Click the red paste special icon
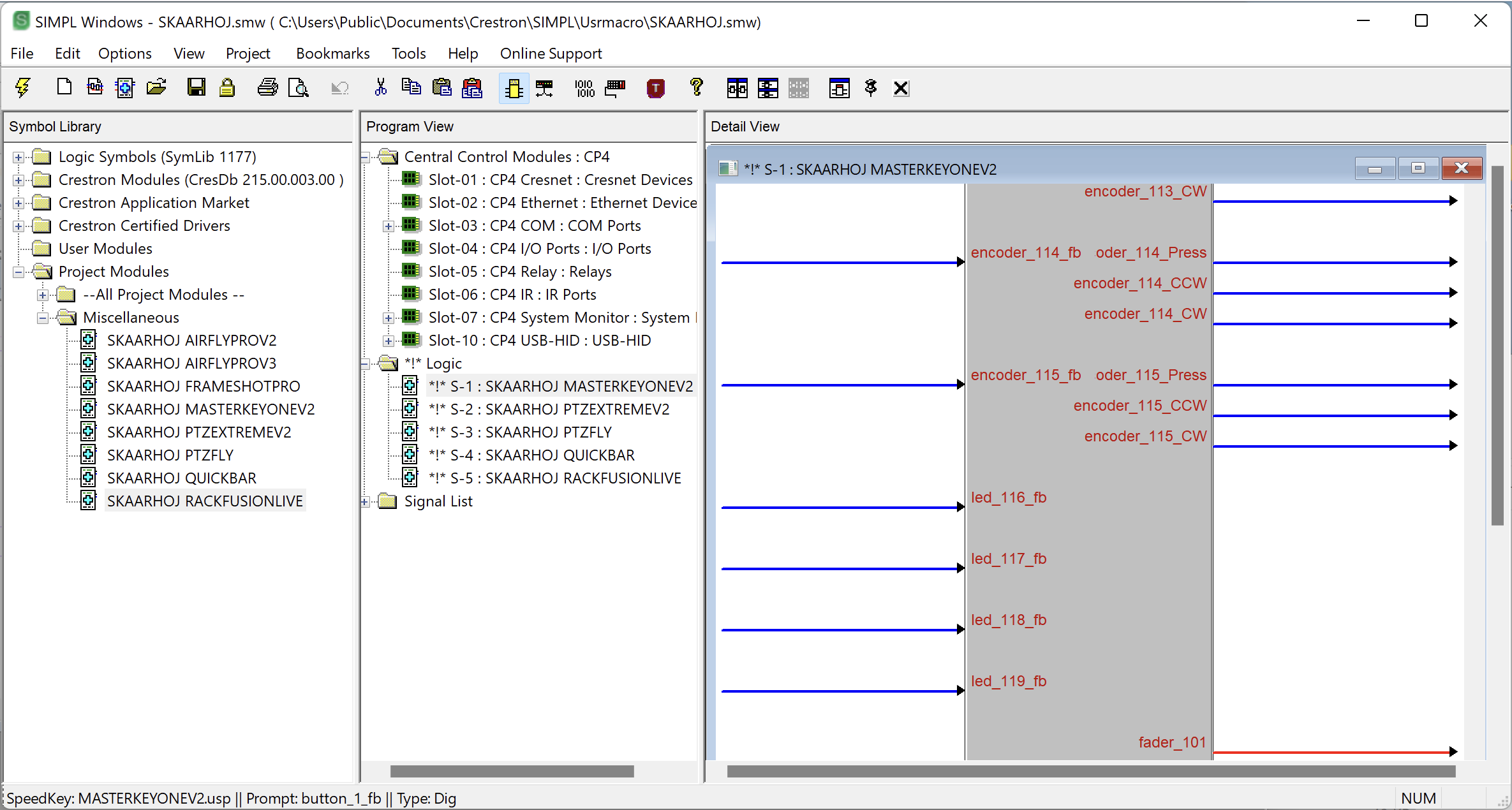Screen dimensions: 1512x810 tap(472, 87)
